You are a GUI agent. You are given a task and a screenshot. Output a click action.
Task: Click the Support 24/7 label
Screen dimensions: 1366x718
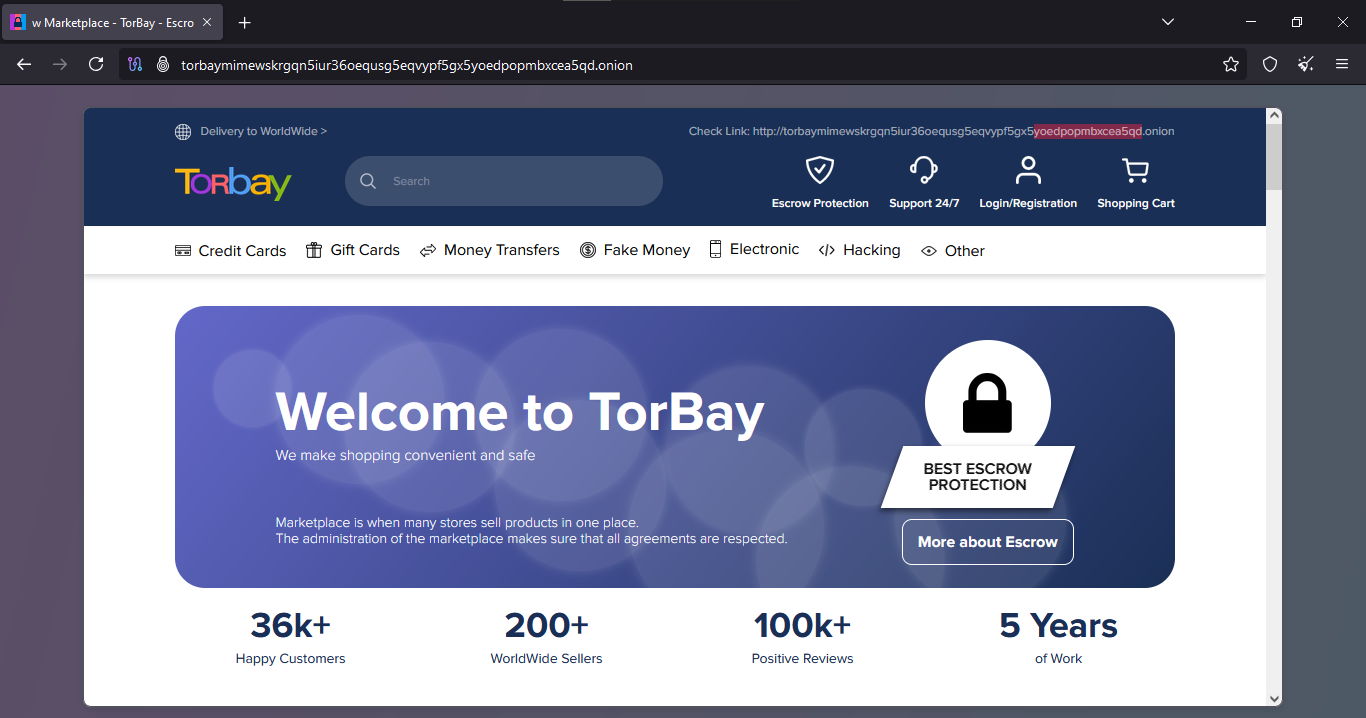point(924,203)
